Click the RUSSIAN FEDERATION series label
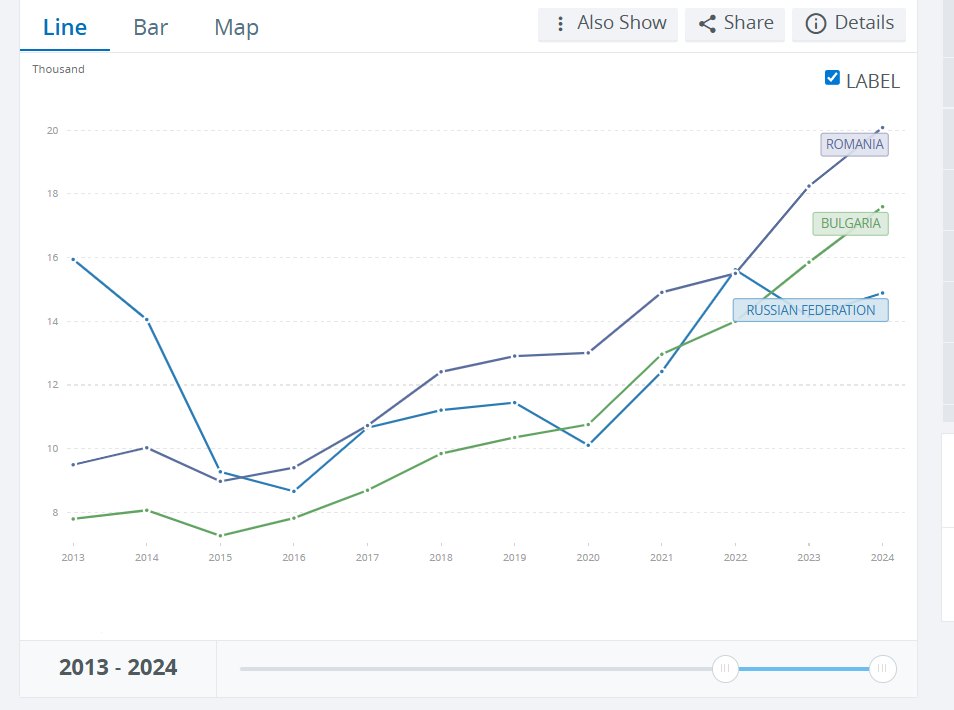 pos(810,310)
